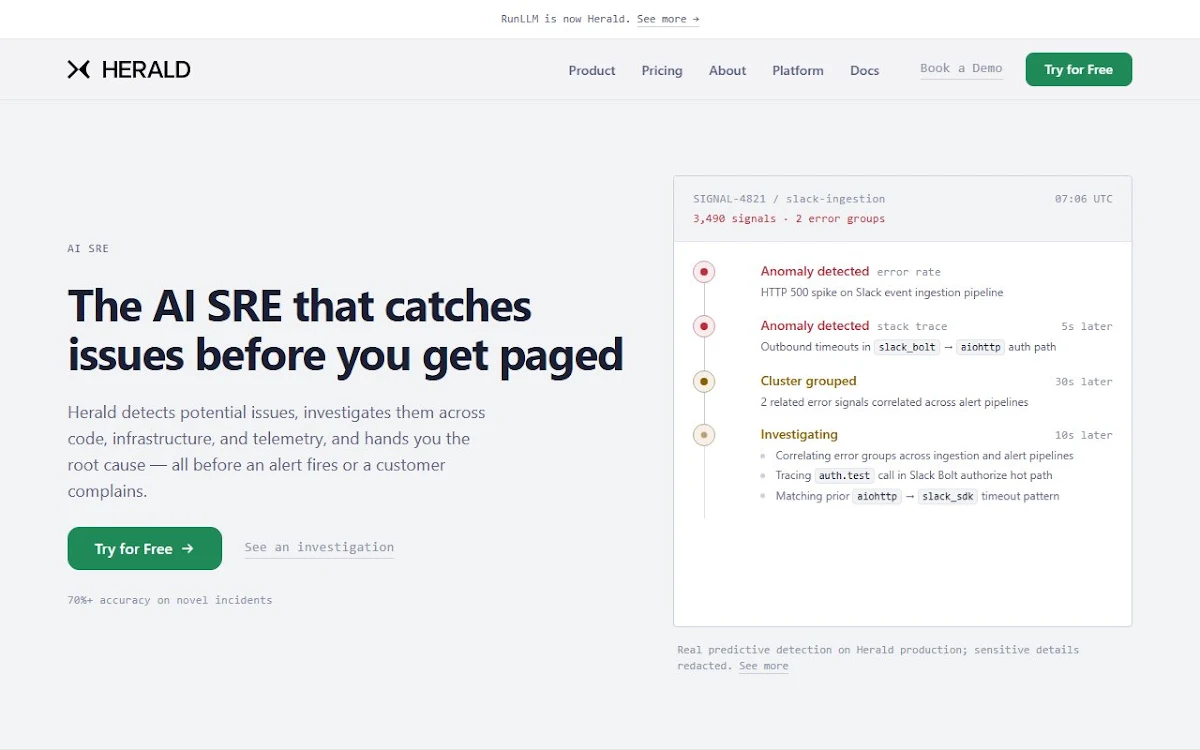1200x750 pixels.
Task: Click the hero Try for Free button
Action: point(145,548)
